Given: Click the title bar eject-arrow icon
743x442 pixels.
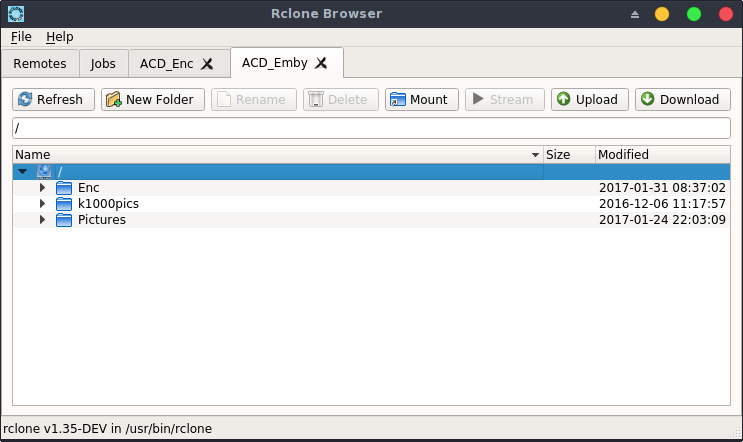Looking at the screenshot, I should pos(635,15).
